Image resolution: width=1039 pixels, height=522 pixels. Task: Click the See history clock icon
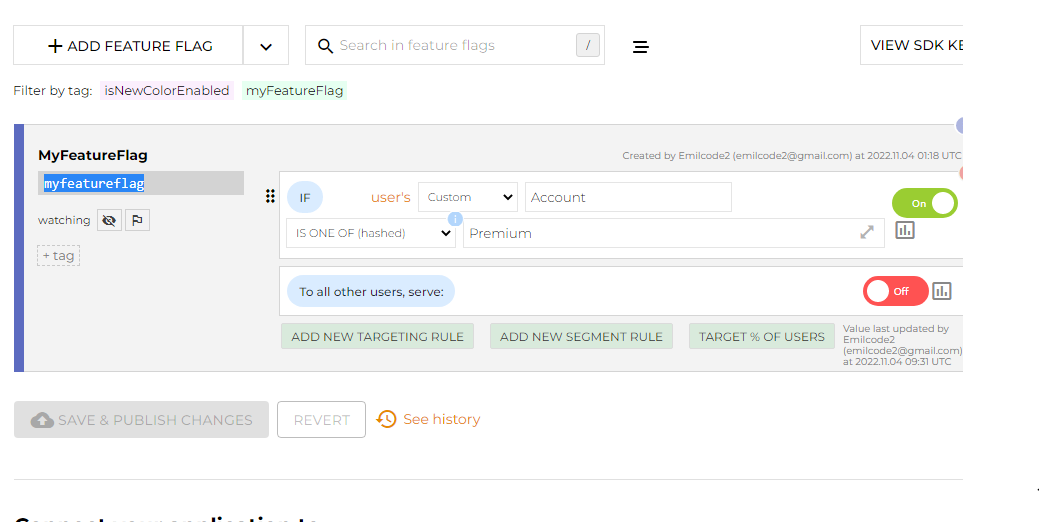pyautogui.click(x=387, y=419)
